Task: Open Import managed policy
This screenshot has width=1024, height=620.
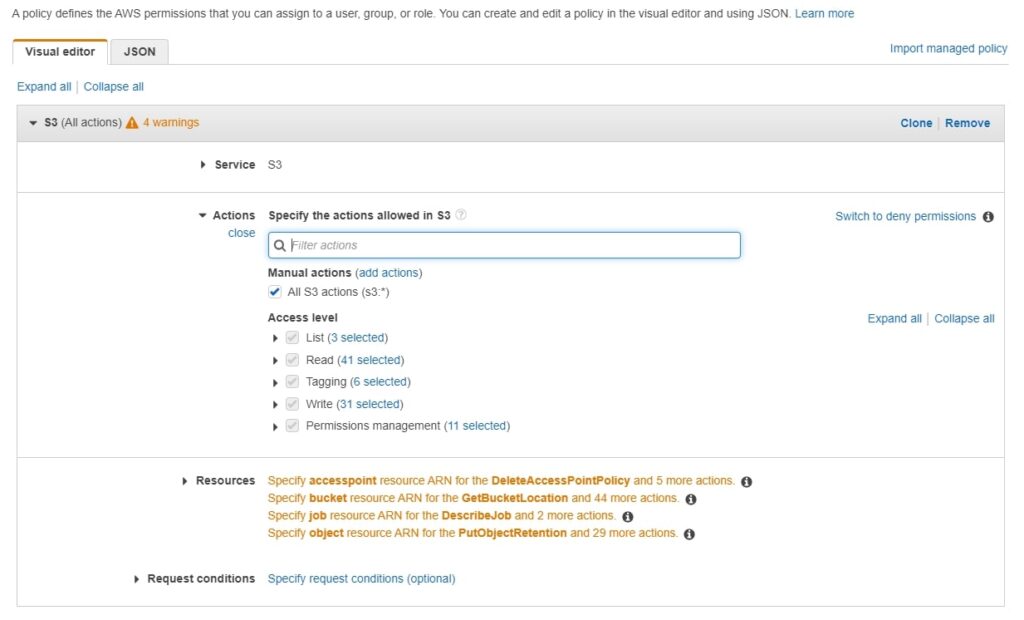Action: click(x=948, y=47)
